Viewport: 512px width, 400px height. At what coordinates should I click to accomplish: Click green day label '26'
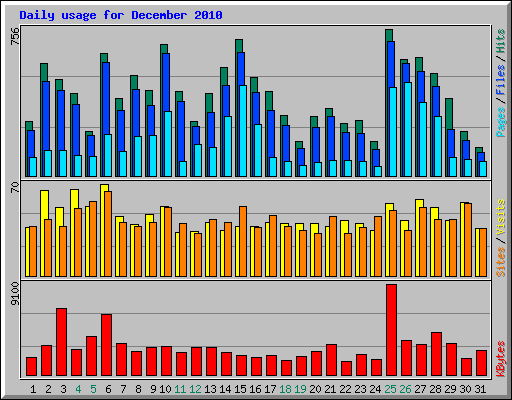(405, 389)
